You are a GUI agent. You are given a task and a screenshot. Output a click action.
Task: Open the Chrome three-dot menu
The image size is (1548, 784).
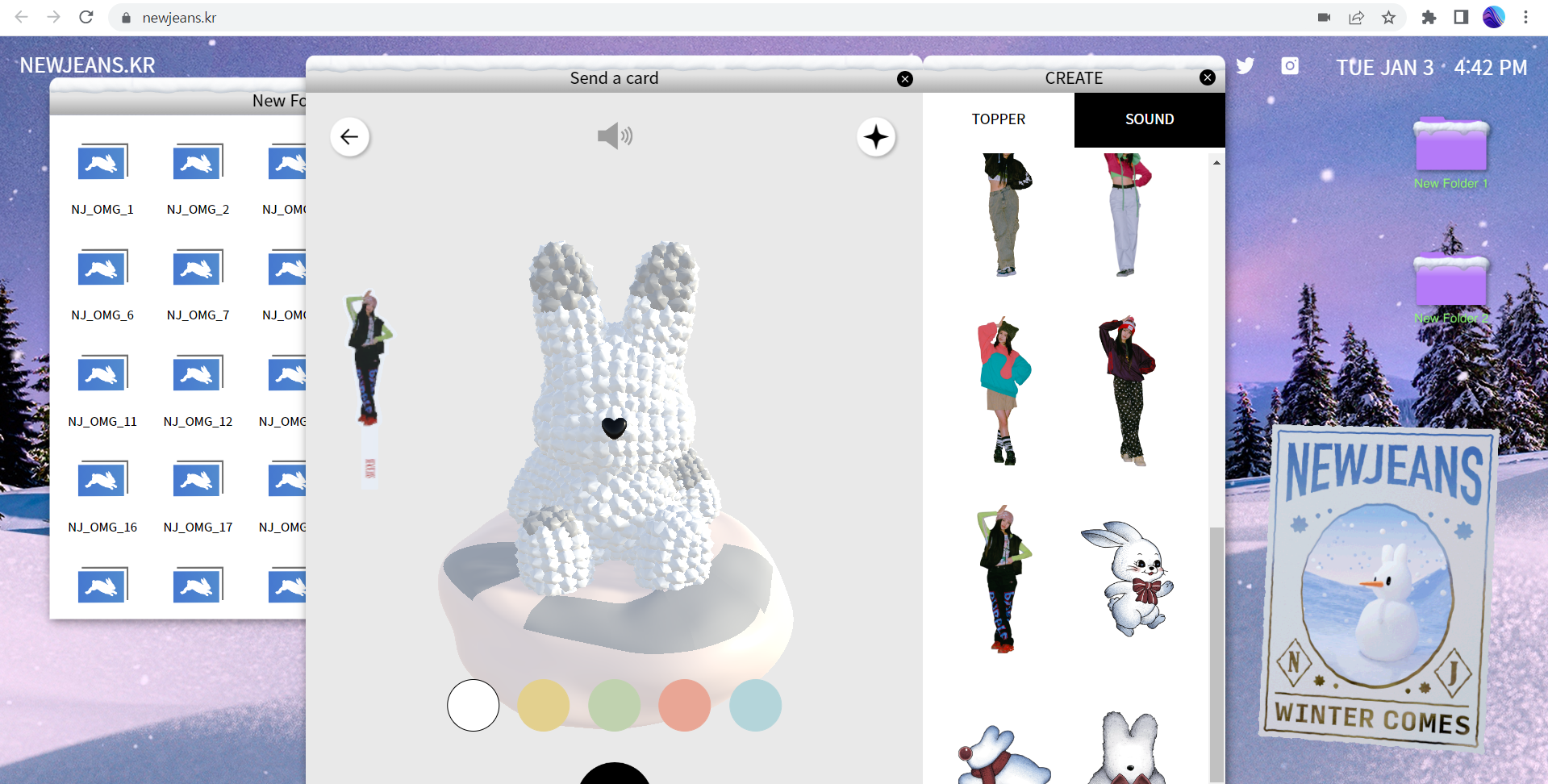coord(1525,18)
